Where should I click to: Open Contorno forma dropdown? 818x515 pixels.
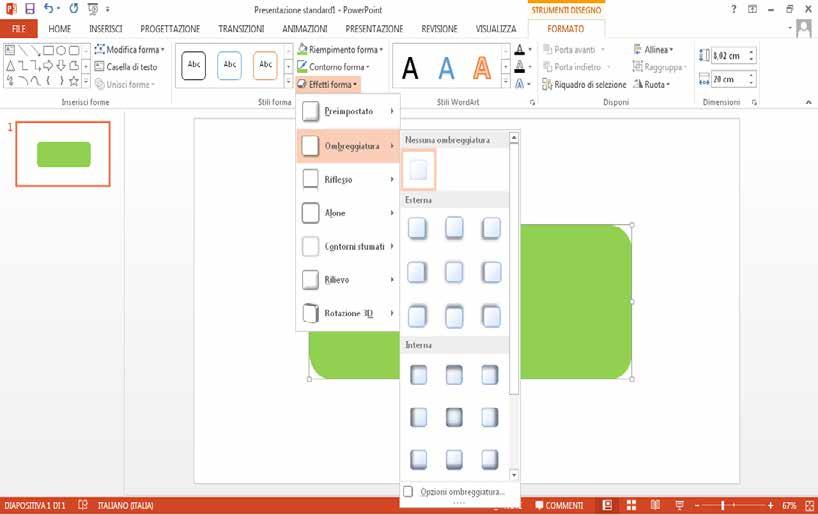[x=333, y=67]
